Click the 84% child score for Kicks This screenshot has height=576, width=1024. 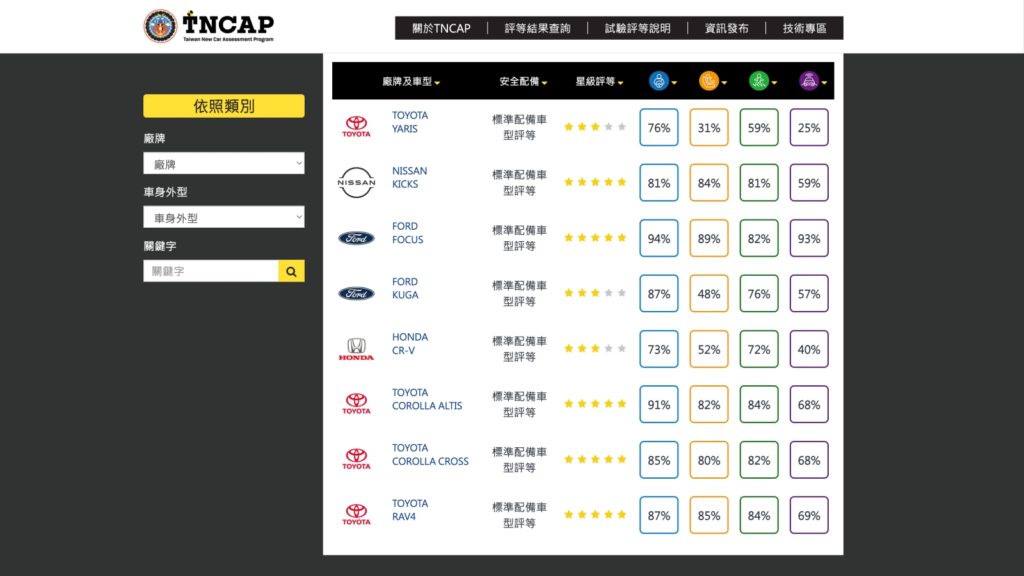click(x=709, y=183)
